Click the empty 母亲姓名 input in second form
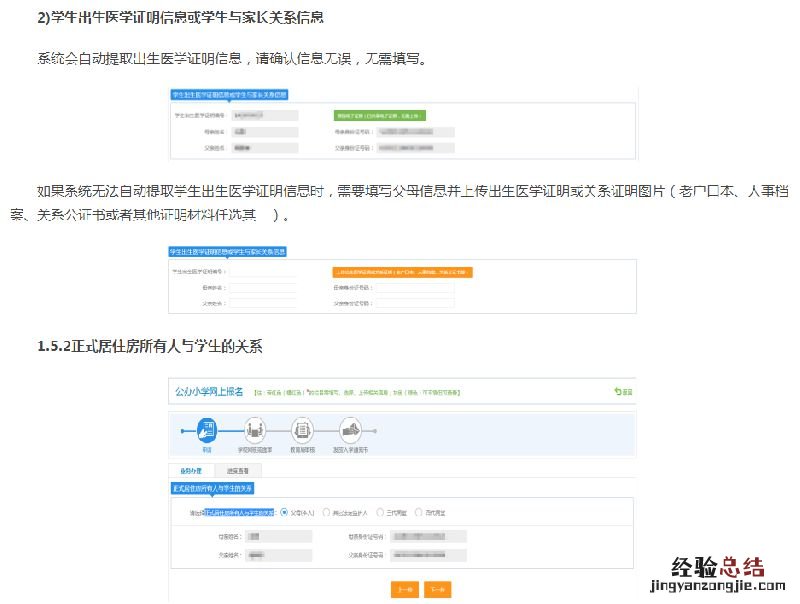The height and width of the screenshot is (604, 800). coord(263,288)
